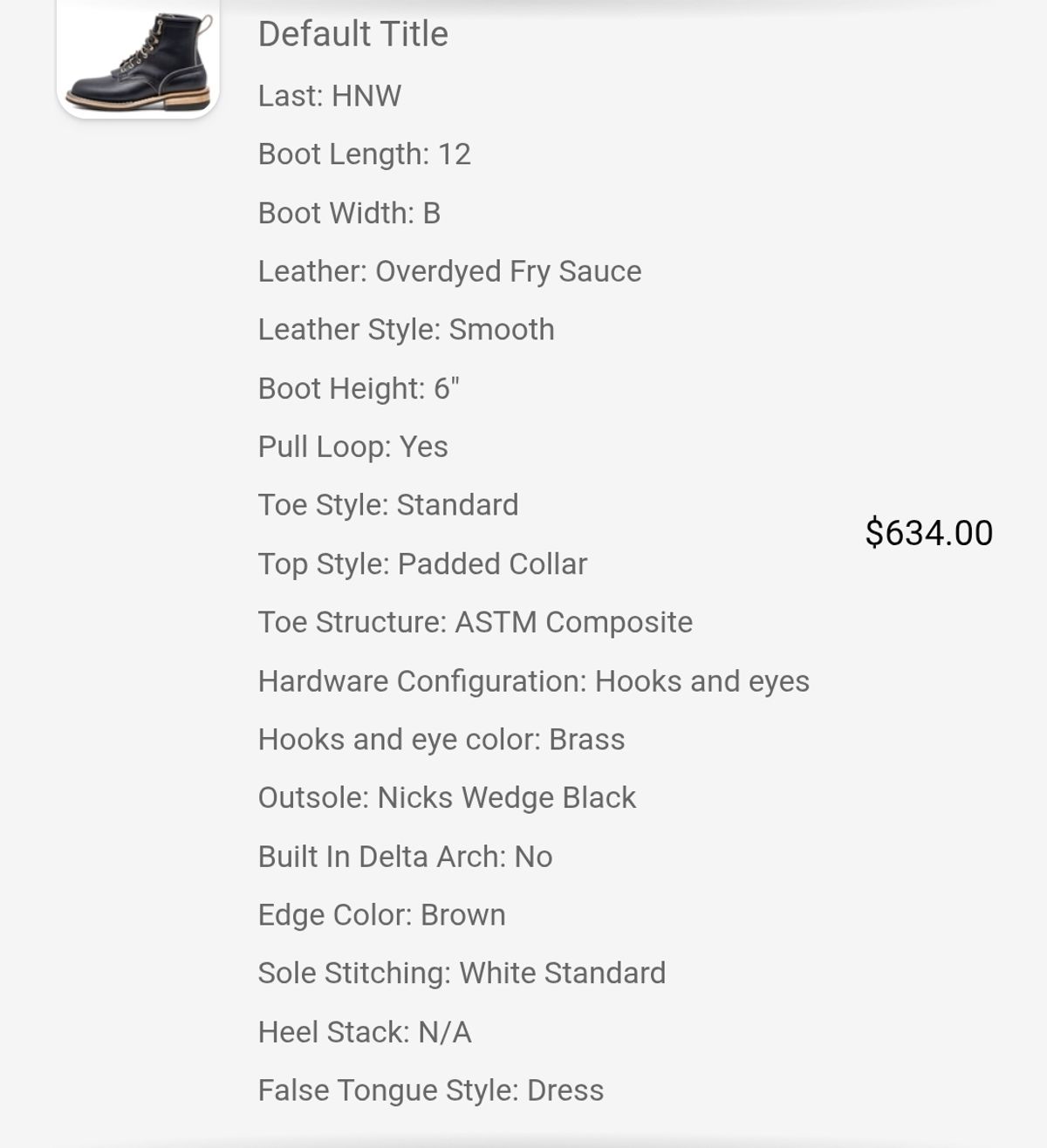Click the $634.00 price

coord(928,533)
